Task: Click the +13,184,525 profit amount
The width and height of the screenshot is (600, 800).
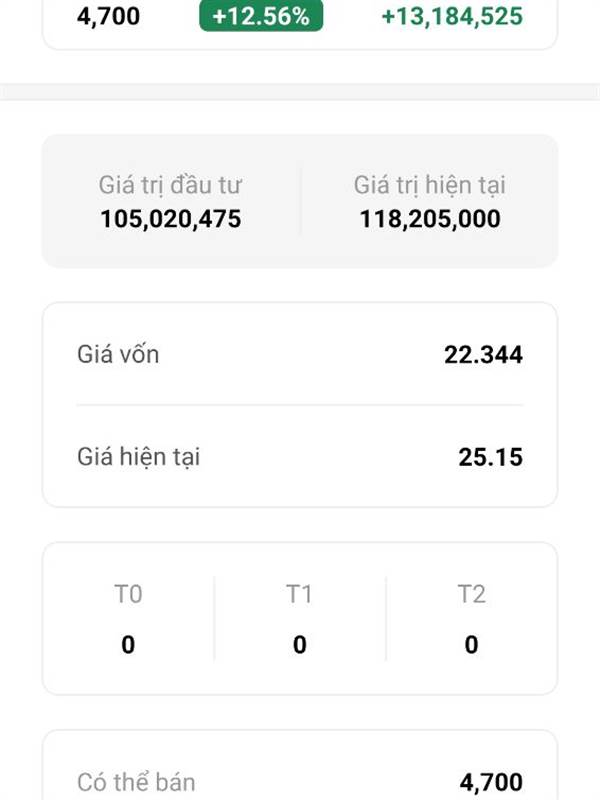Action: [x=452, y=16]
